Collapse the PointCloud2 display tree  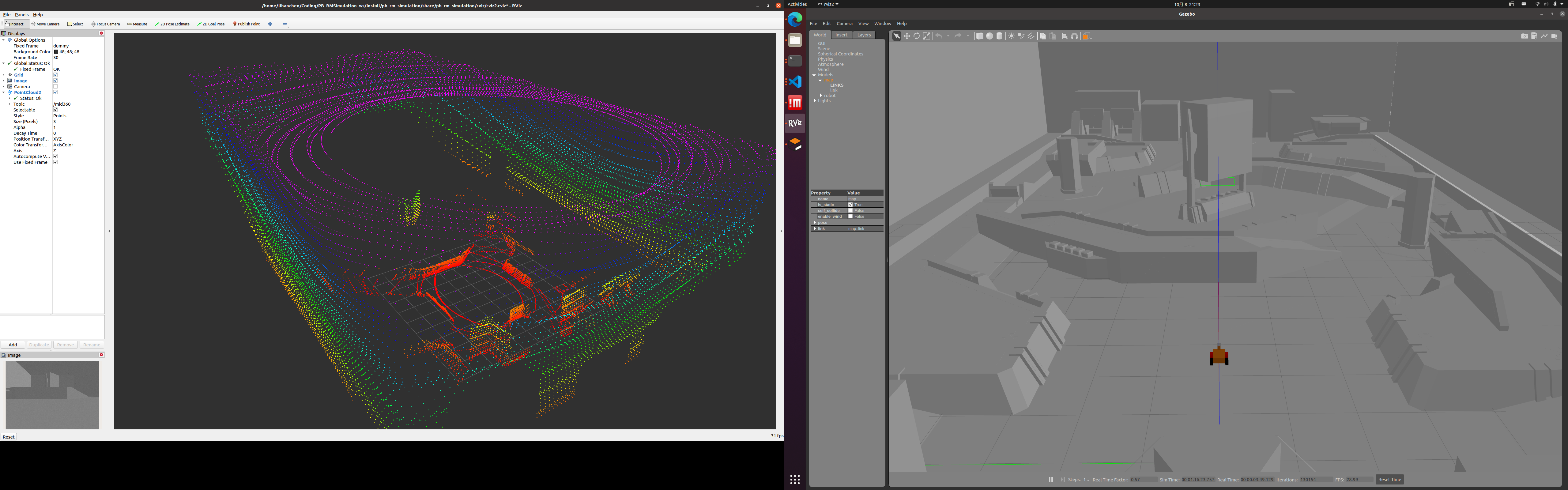coord(4,92)
